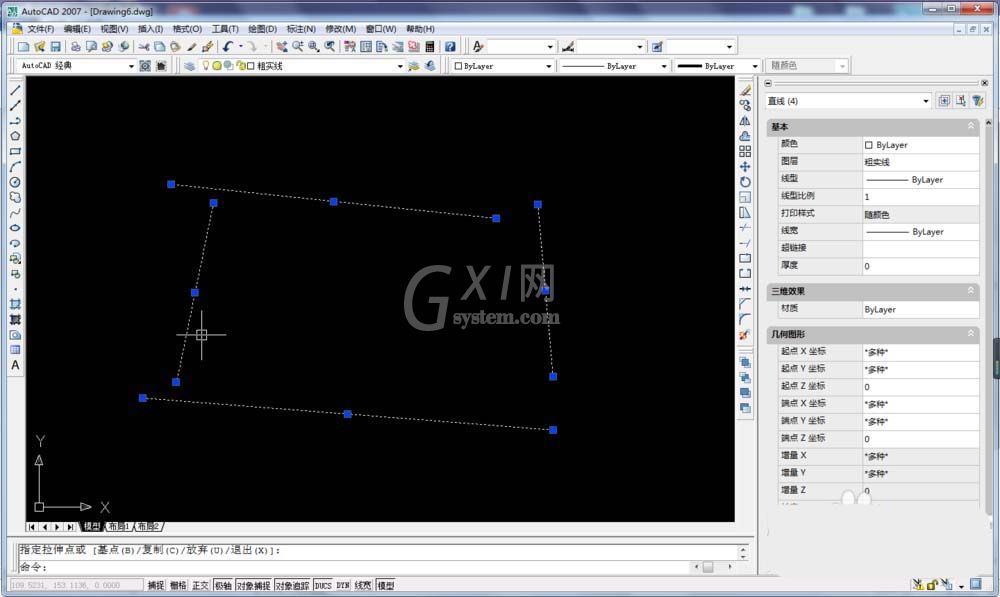This screenshot has width=1000, height=597.
Task: Toggle 线宽 lineweight display in status bar
Action: pyautogui.click(x=363, y=585)
